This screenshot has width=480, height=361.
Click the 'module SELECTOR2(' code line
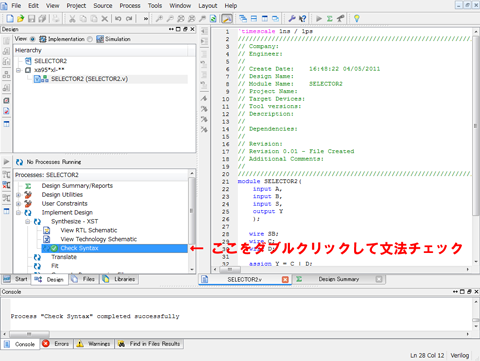coord(269,181)
